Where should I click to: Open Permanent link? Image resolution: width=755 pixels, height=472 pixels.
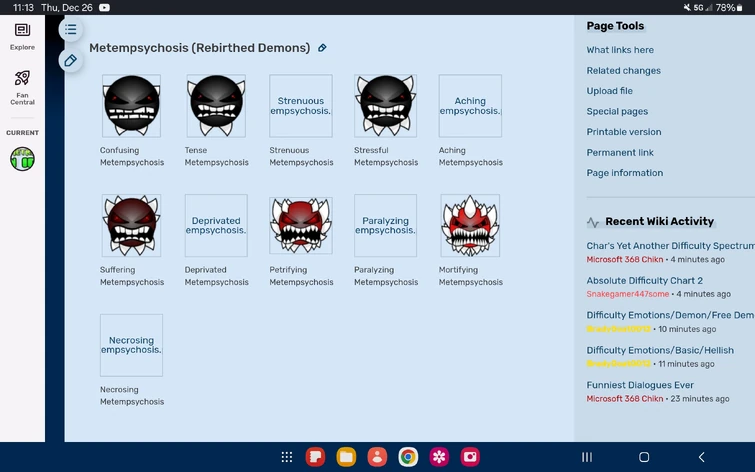pyautogui.click(x=620, y=152)
